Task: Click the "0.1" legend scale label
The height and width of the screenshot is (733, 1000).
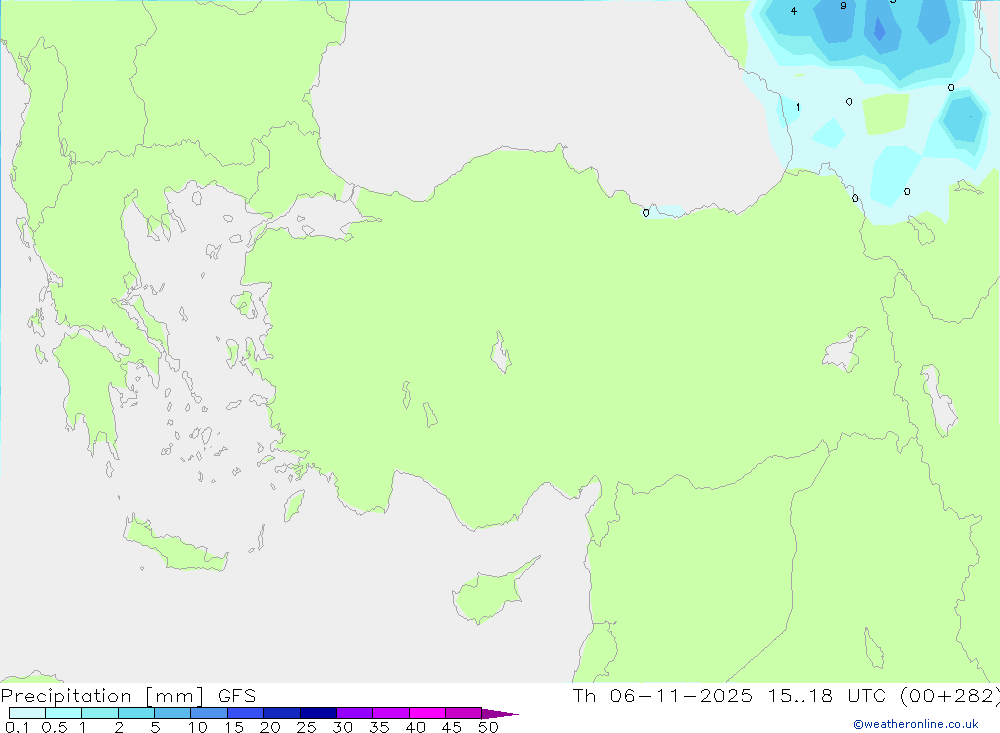Action: point(17,727)
